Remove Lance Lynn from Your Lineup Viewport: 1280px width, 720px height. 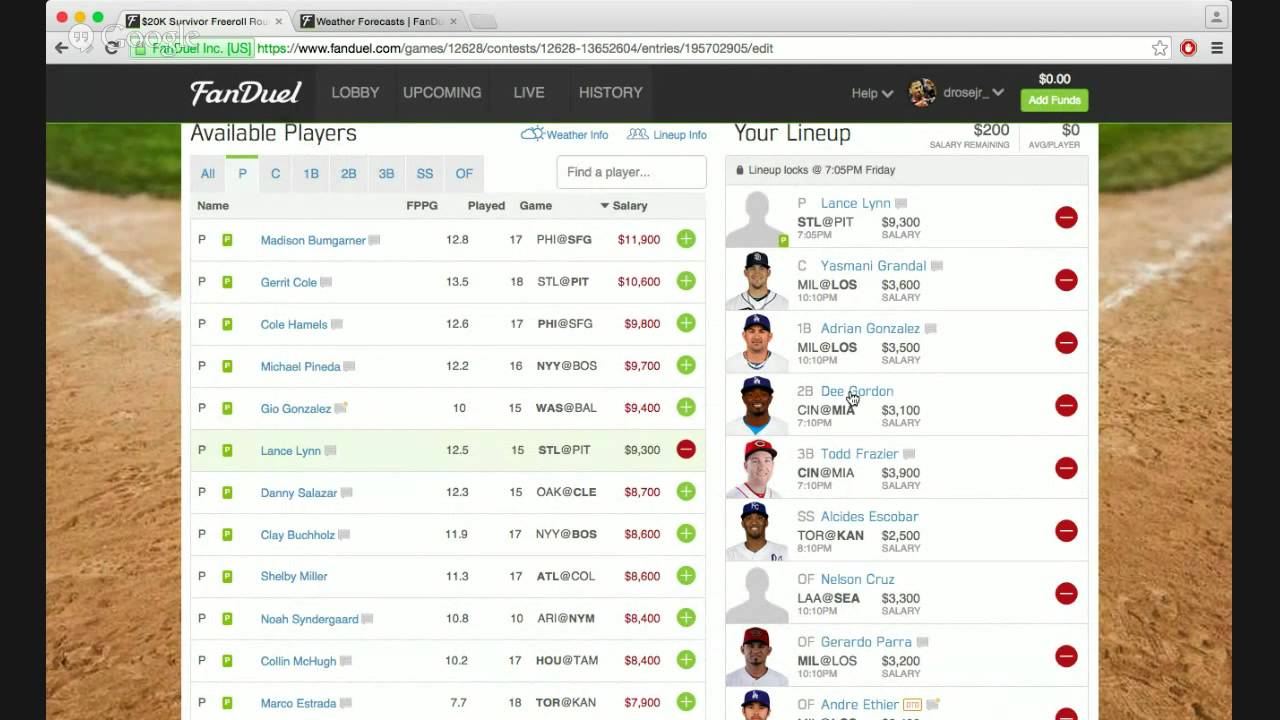(1066, 217)
